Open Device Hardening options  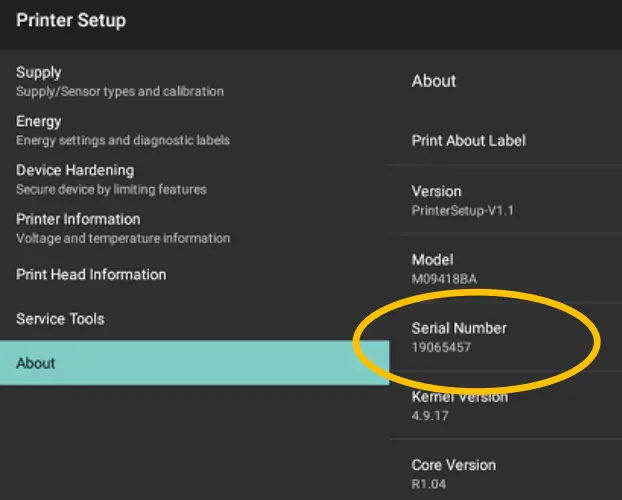coord(111,179)
